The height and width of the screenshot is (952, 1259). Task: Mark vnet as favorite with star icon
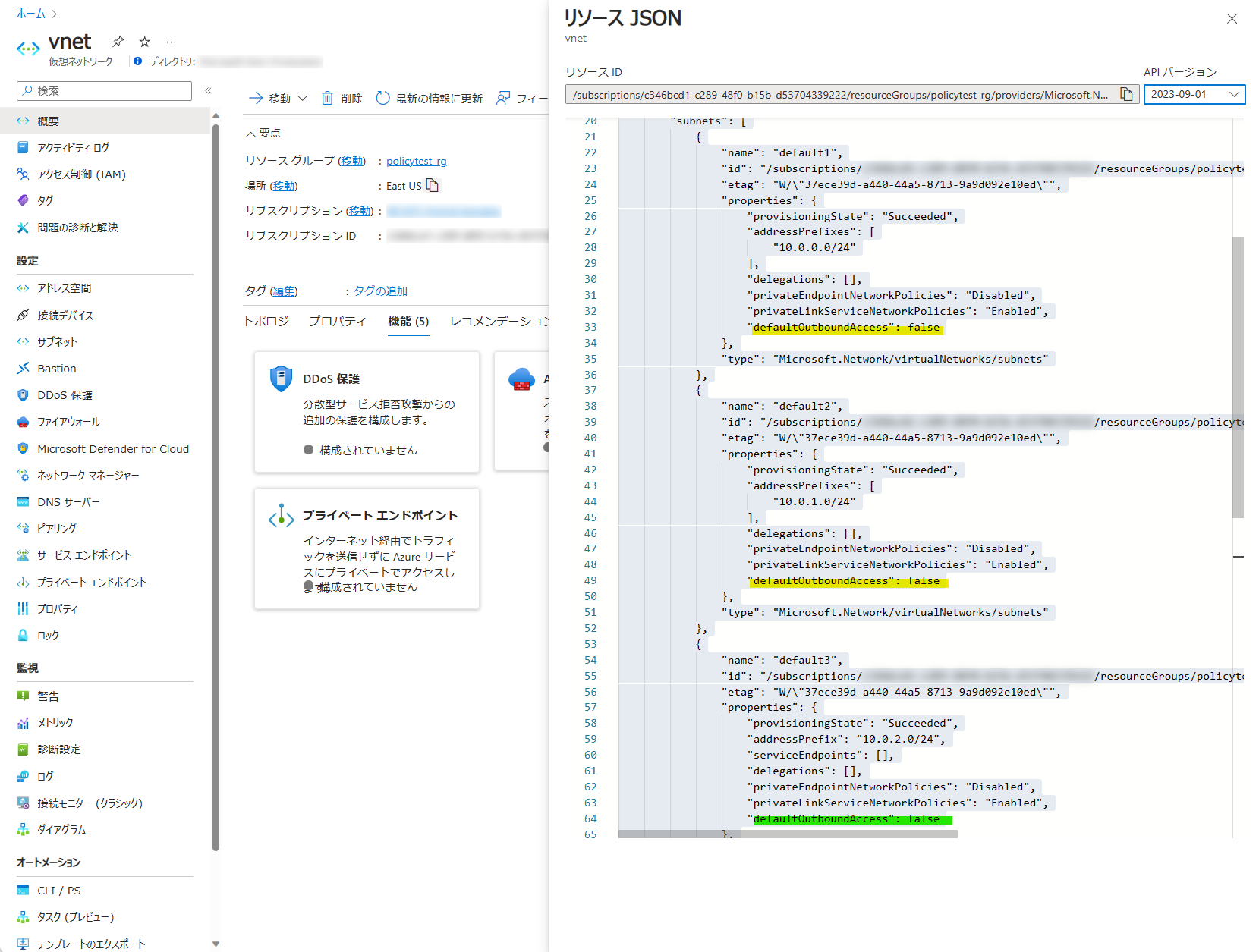coord(145,42)
